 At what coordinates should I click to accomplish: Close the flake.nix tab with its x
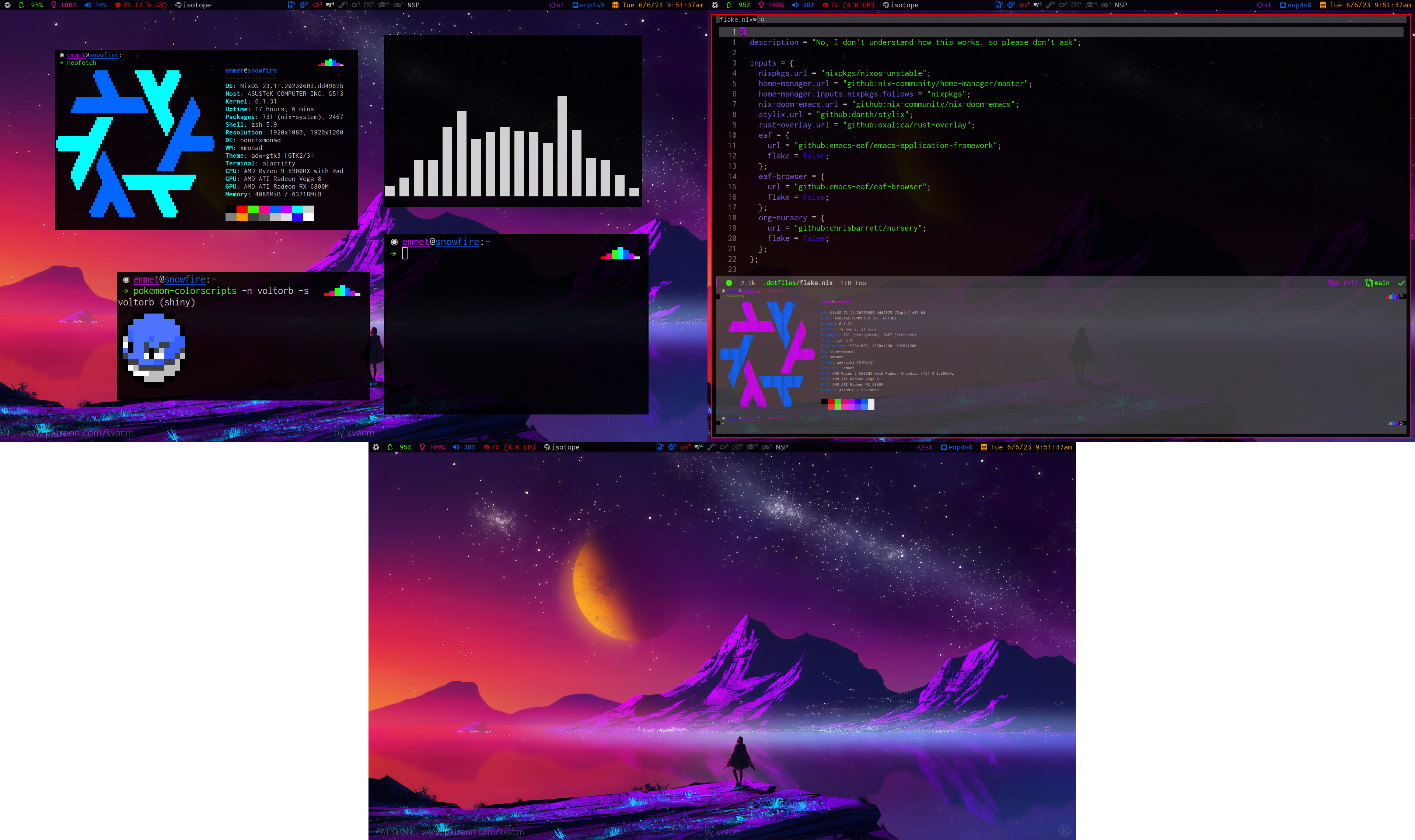pos(755,20)
